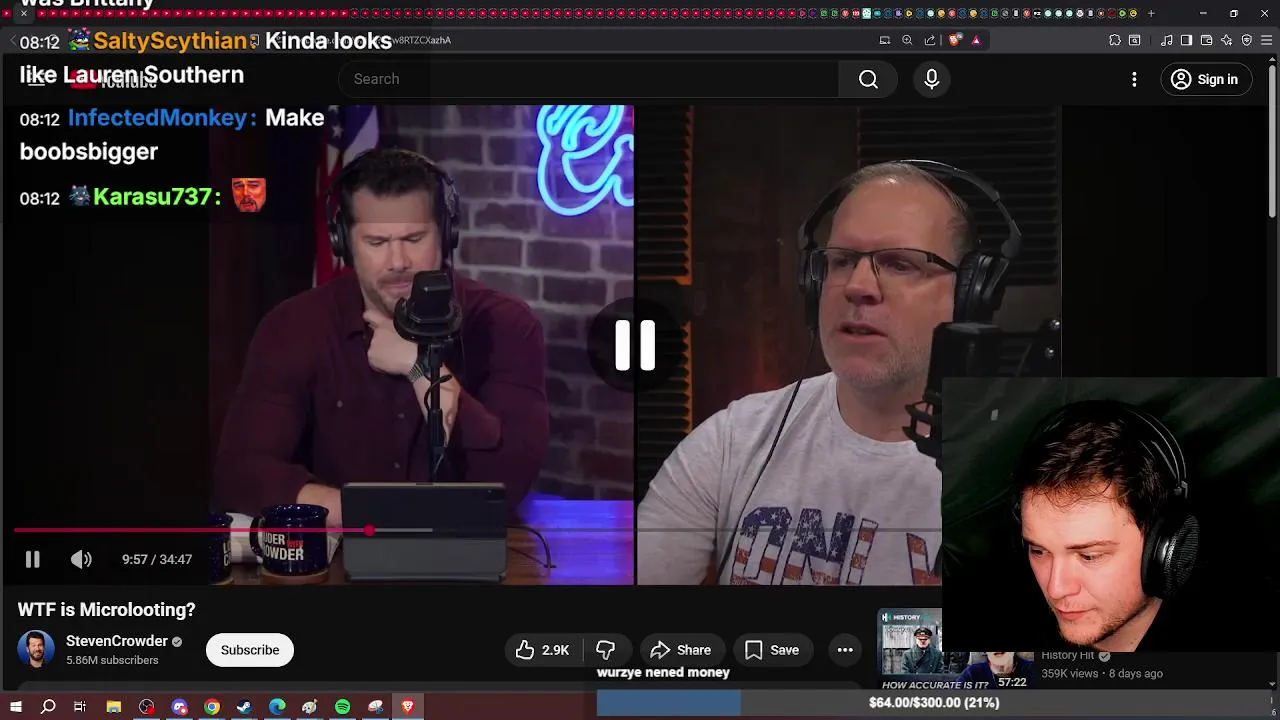The height and width of the screenshot is (720, 1280).
Task: Focus the YouTube Search input field
Action: click(x=588, y=79)
